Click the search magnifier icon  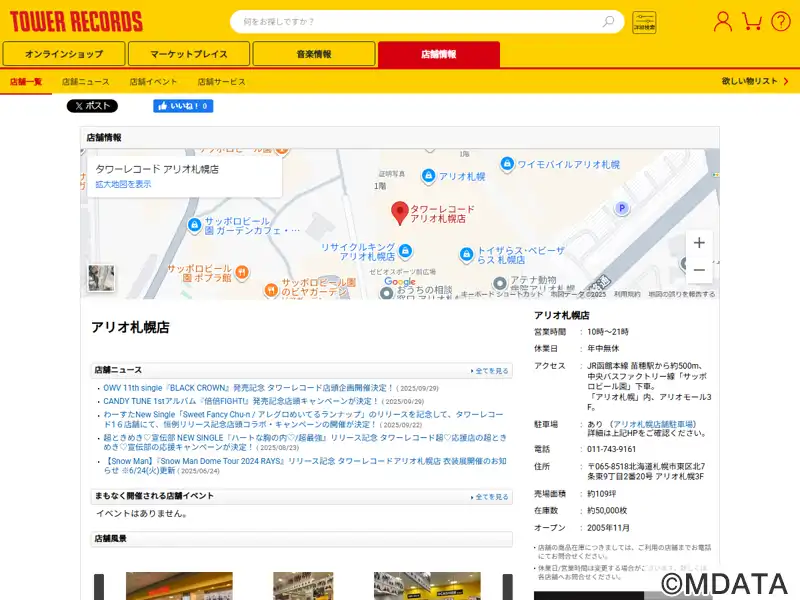point(608,21)
